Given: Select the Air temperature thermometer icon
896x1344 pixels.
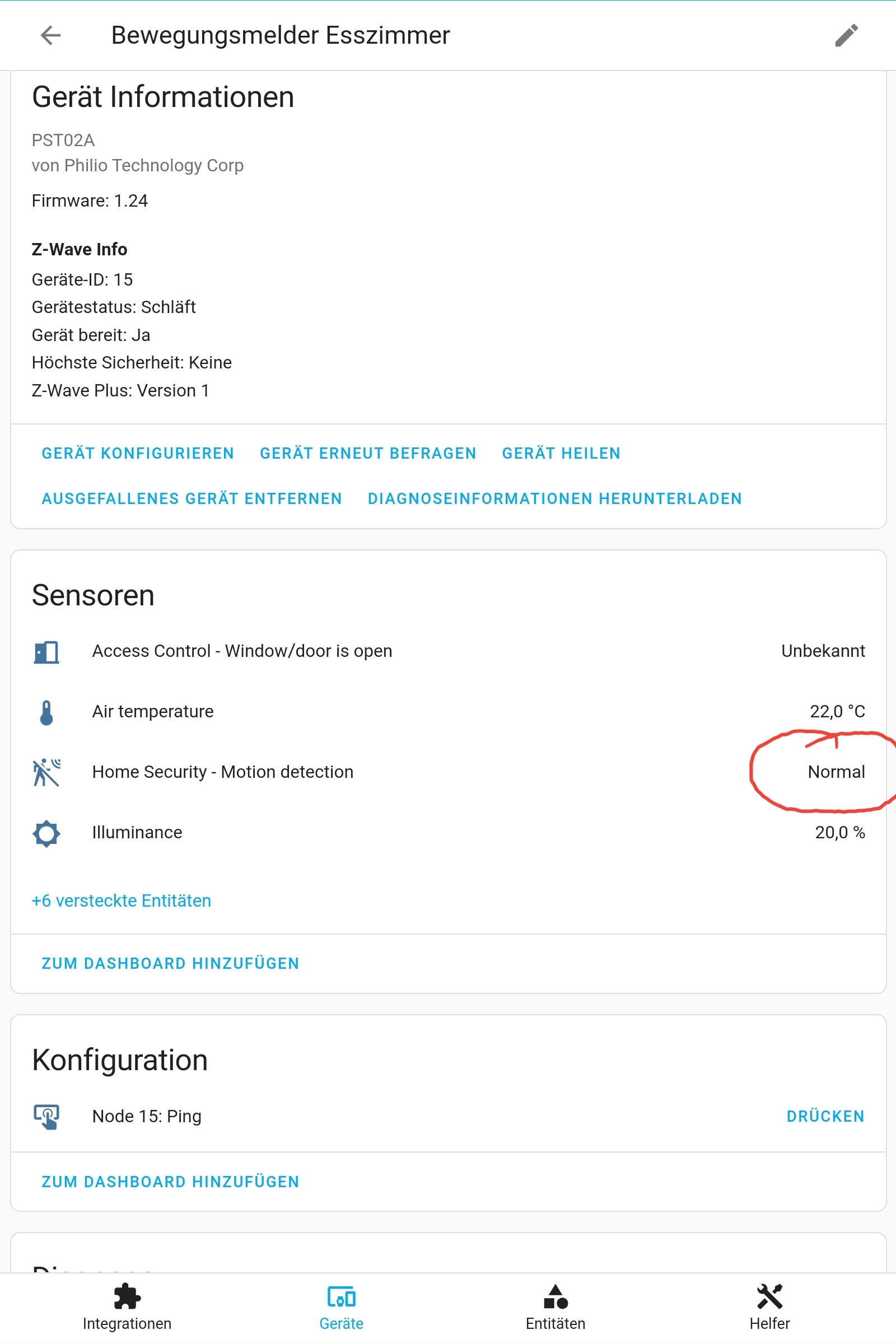Looking at the screenshot, I should [x=46, y=711].
